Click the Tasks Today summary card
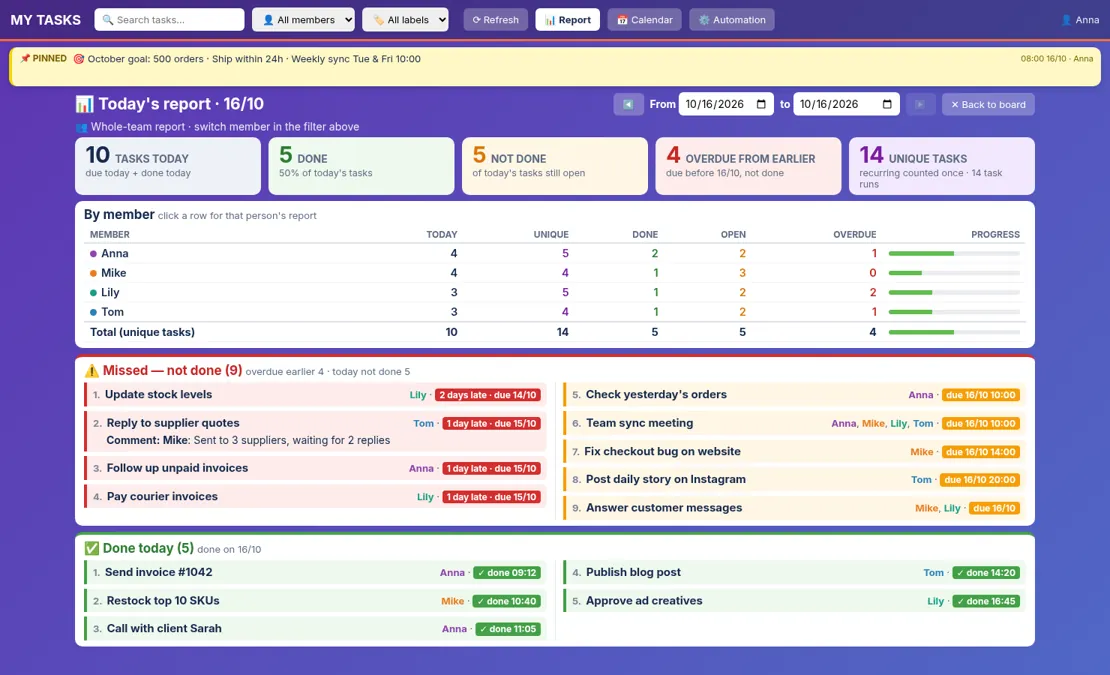Screen dimensions: 1110x675 (x=168, y=166)
